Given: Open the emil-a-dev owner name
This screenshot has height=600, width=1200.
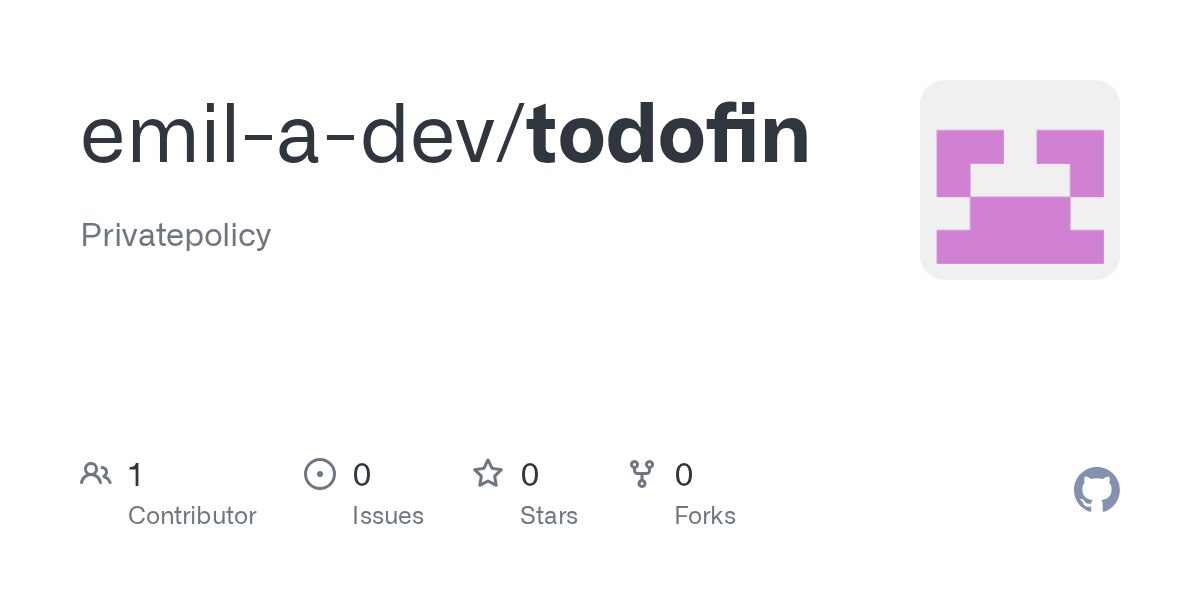Looking at the screenshot, I should 294,137.
